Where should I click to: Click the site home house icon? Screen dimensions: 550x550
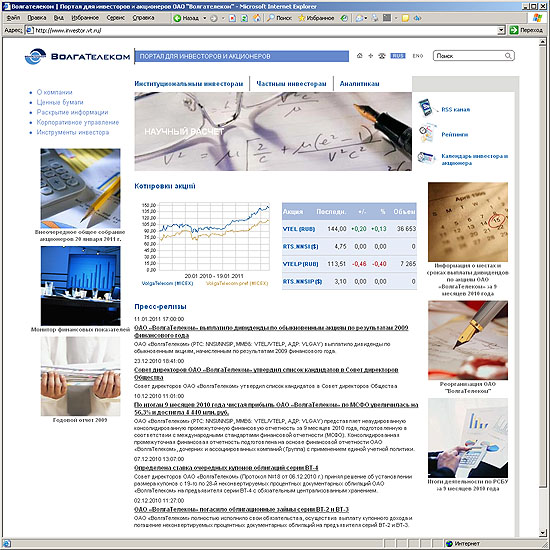pos(360,56)
